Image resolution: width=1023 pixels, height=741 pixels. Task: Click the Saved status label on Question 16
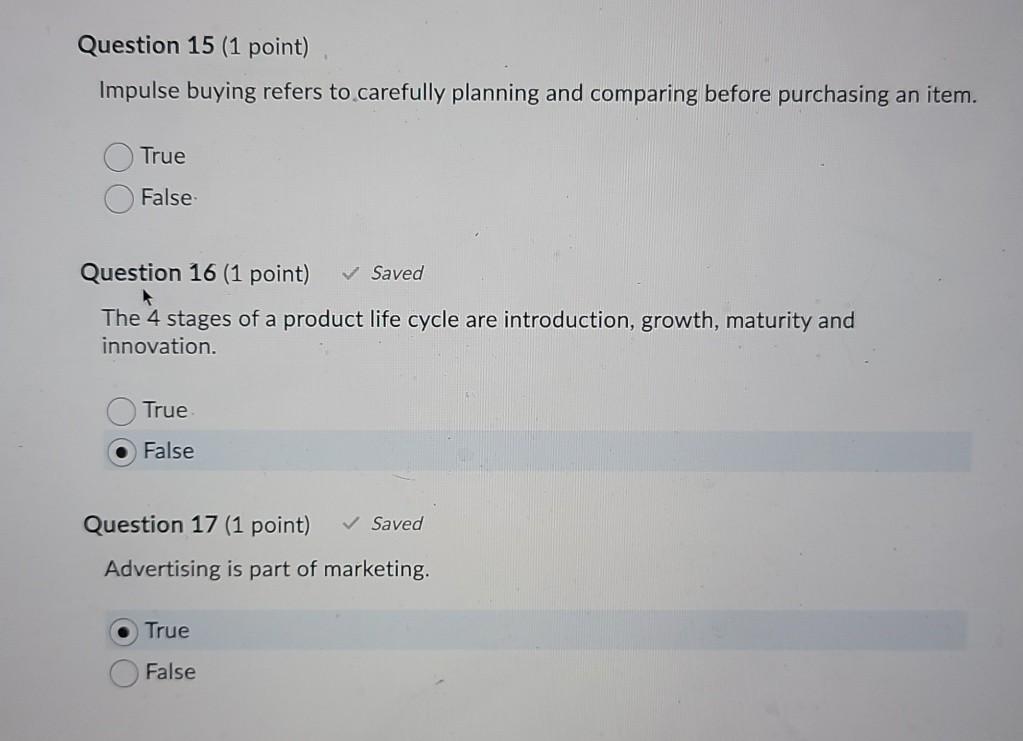click(396, 272)
